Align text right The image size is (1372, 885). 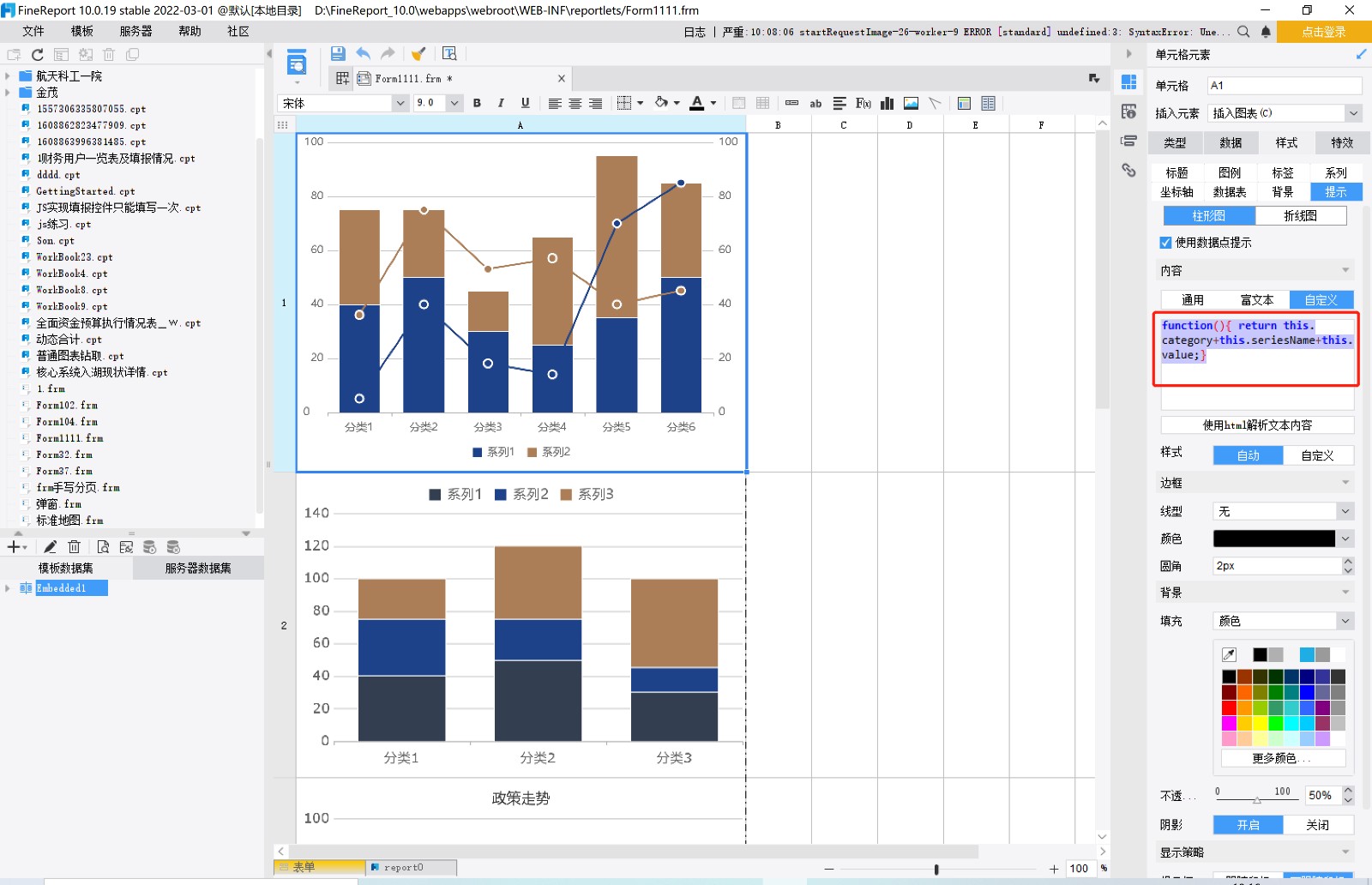click(595, 104)
